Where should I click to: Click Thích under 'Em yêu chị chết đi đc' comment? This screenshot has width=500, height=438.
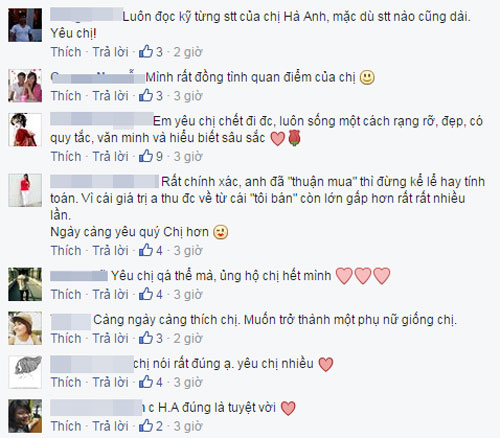[x=66, y=156]
